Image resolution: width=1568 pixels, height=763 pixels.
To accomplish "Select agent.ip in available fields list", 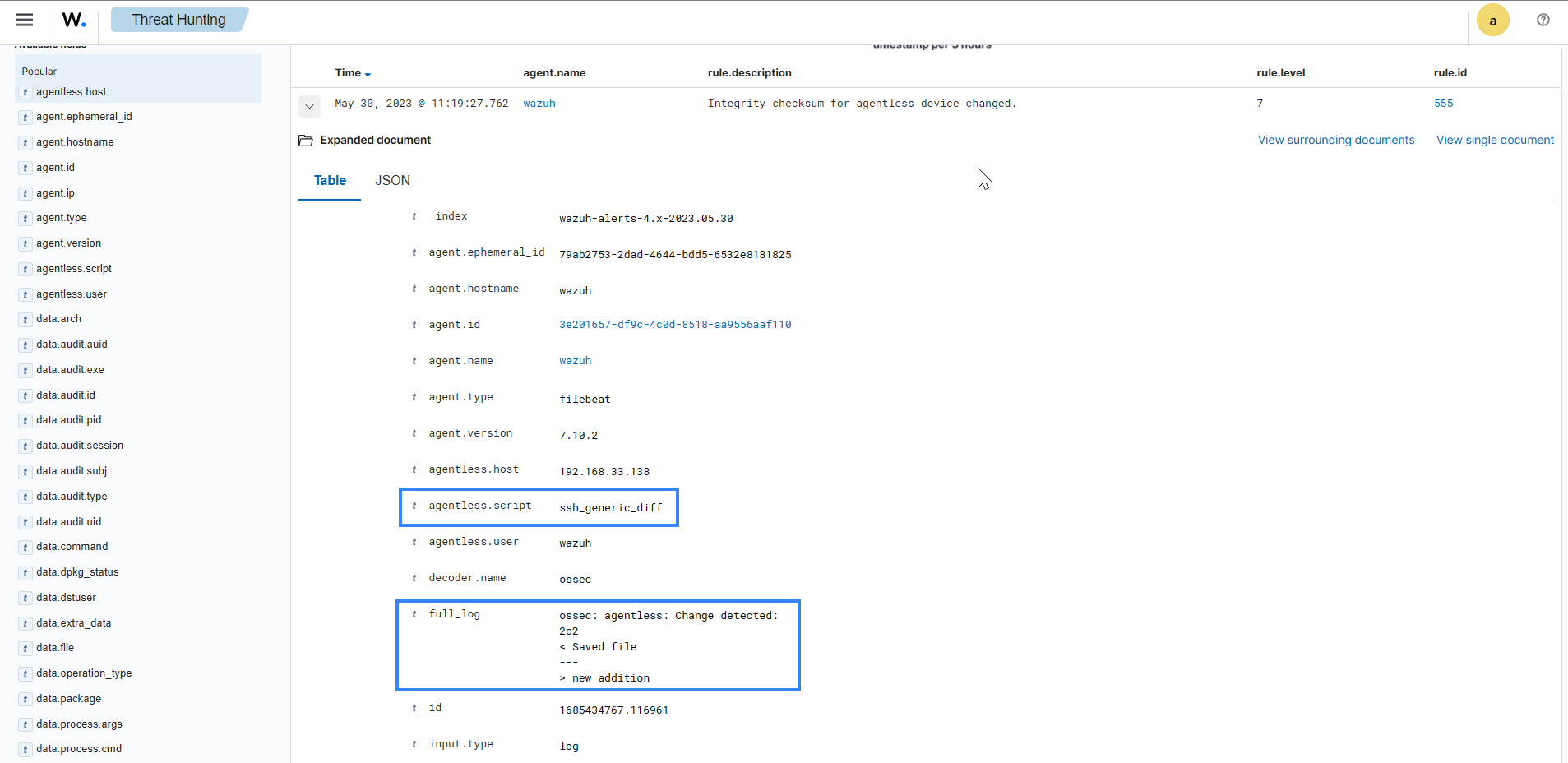I will (x=55, y=193).
